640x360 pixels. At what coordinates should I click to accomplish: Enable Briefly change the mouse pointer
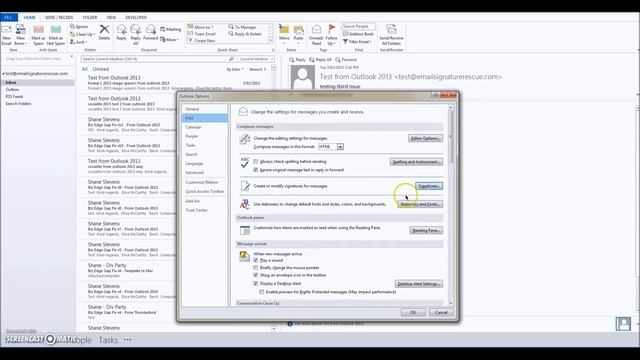click(x=256, y=268)
